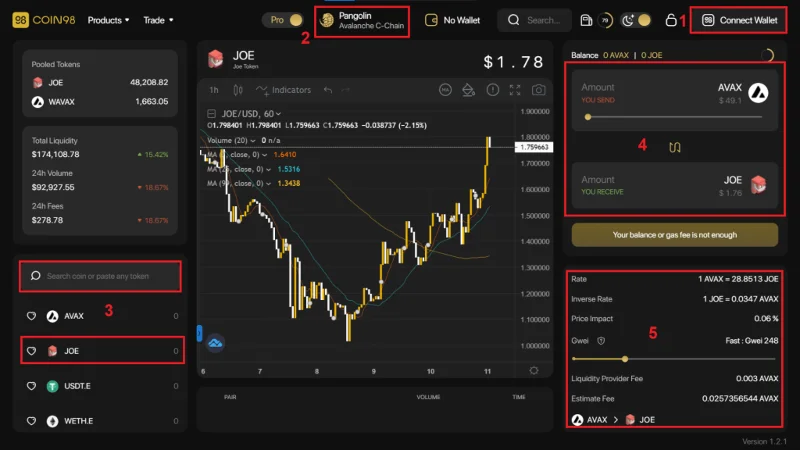This screenshot has height=450, width=800.
Task: Favorite the JOE token heart
Action: point(31,351)
